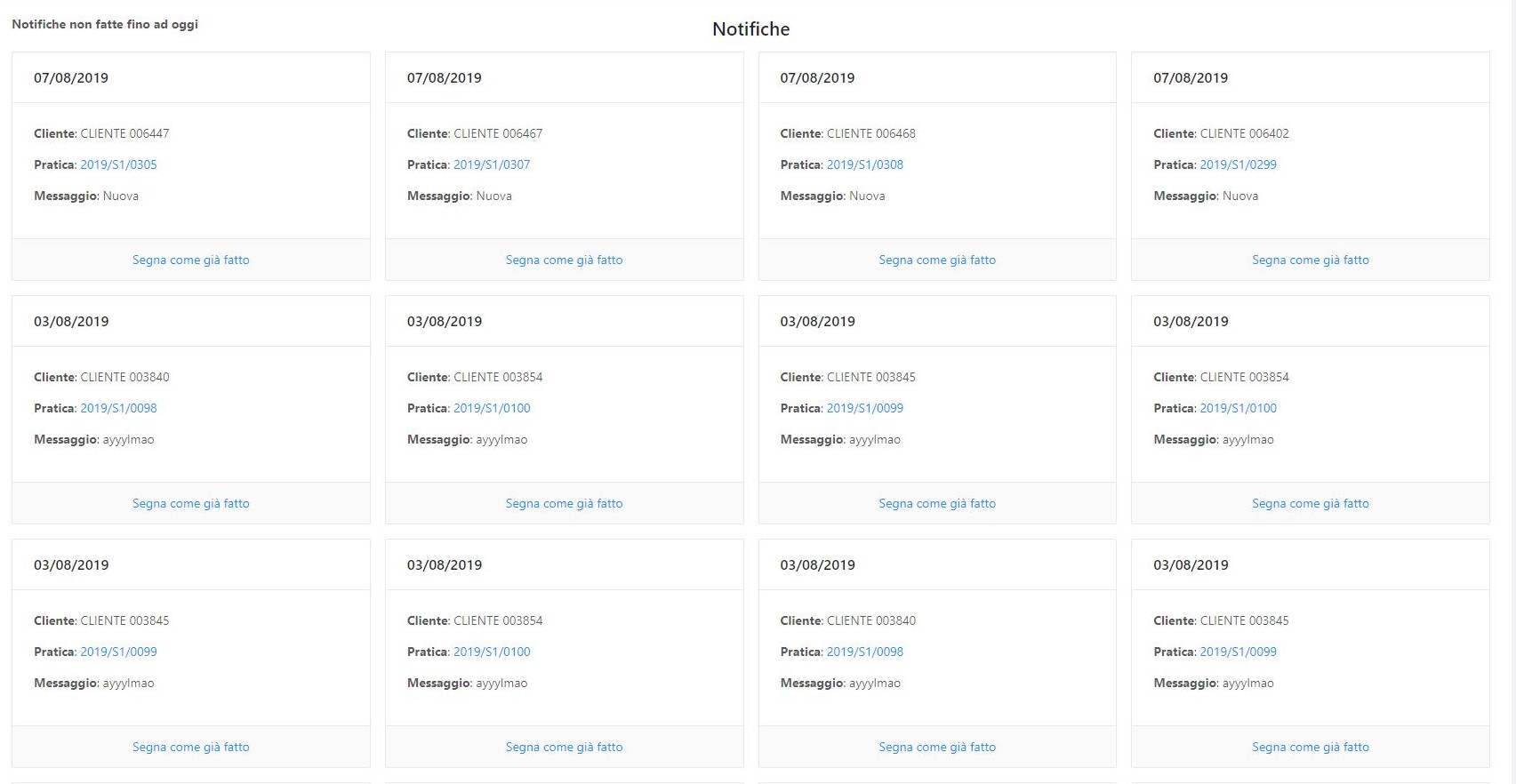Mark middle-row CLIENTE 003845 notification as done

coord(937,503)
